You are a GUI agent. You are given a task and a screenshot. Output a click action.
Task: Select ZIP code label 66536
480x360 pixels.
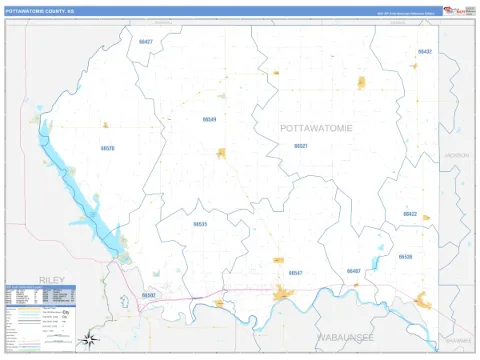(x=406, y=257)
